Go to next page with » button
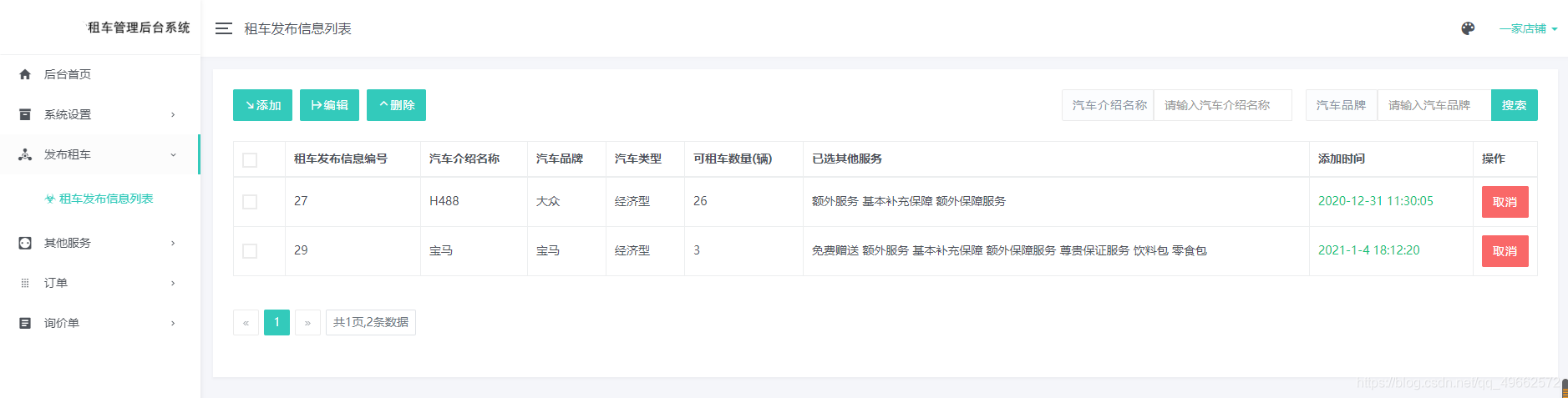This screenshot has height=398, width=1568. [x=307, y=322]
